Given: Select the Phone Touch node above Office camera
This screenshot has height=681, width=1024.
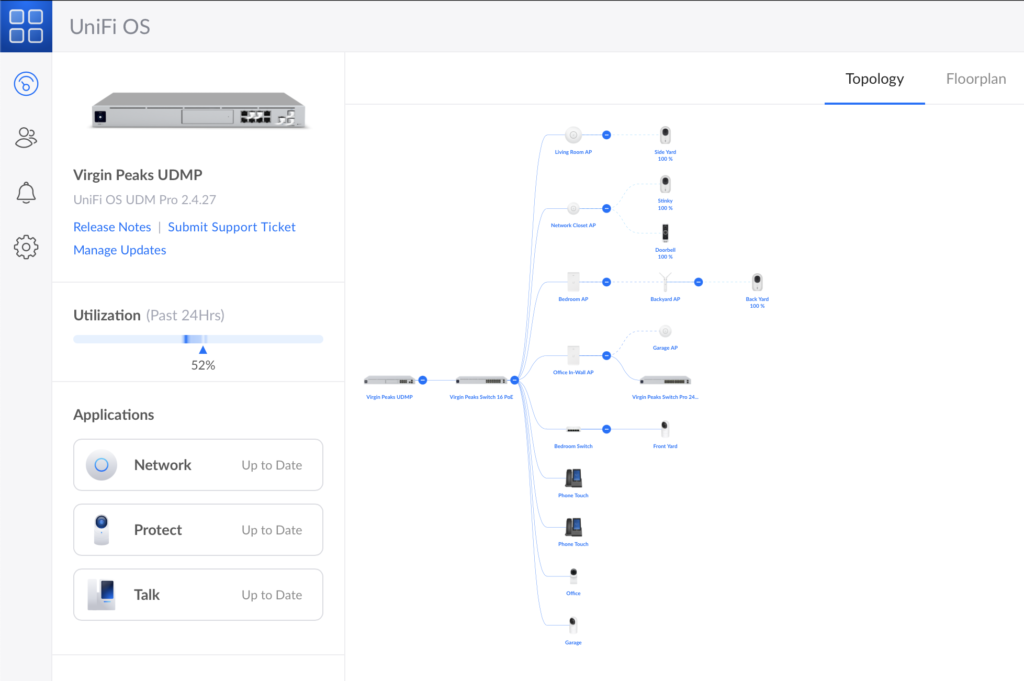Looking at the screenshot, I should pos(573,527).
